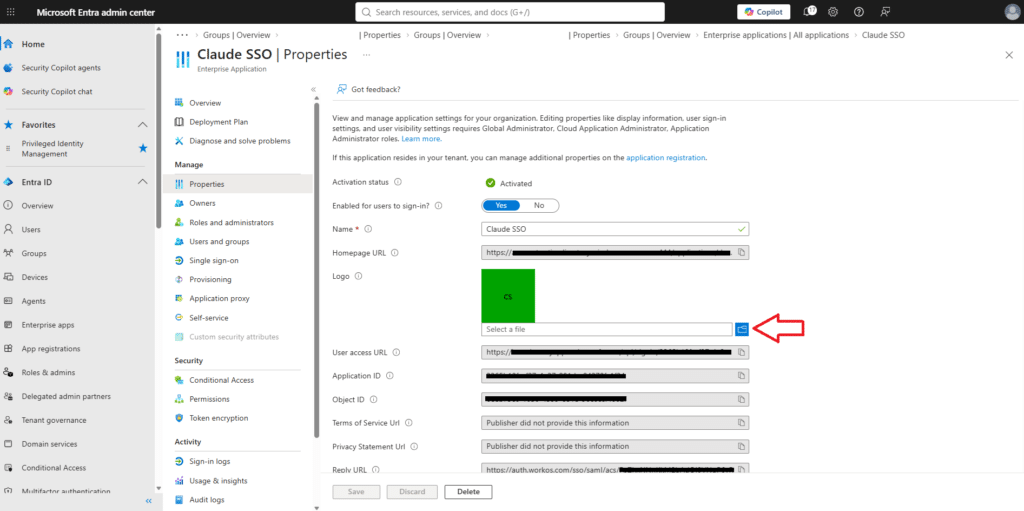Browse for logo file folder icon
Viewport: 1024px width, 511px height.
pyautogui.click(x=741, y=329)
